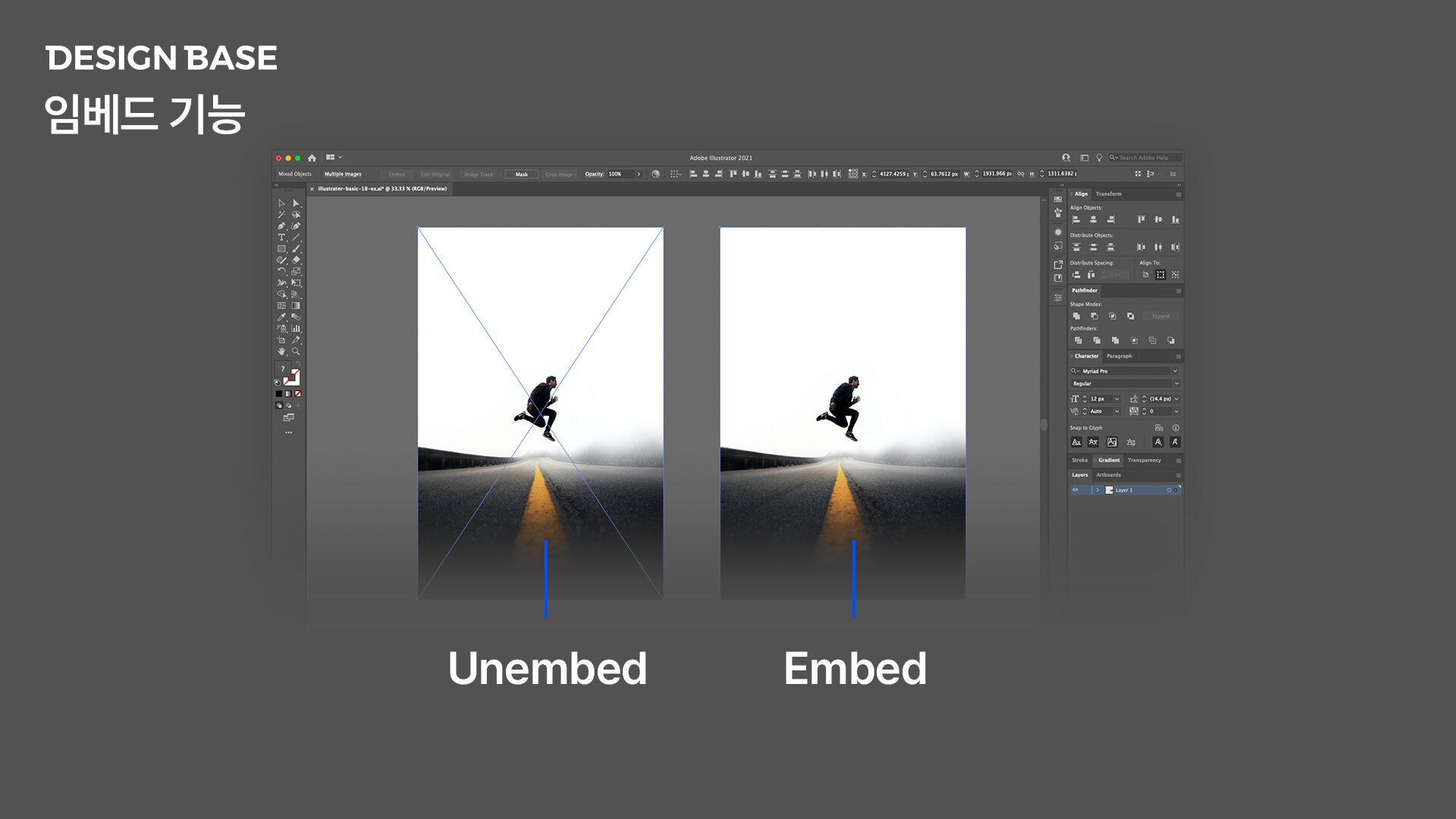This screenshot has height=819, width=1456.
Task: Switch to the Stroke tab
Action: [x=1079, y=460]
